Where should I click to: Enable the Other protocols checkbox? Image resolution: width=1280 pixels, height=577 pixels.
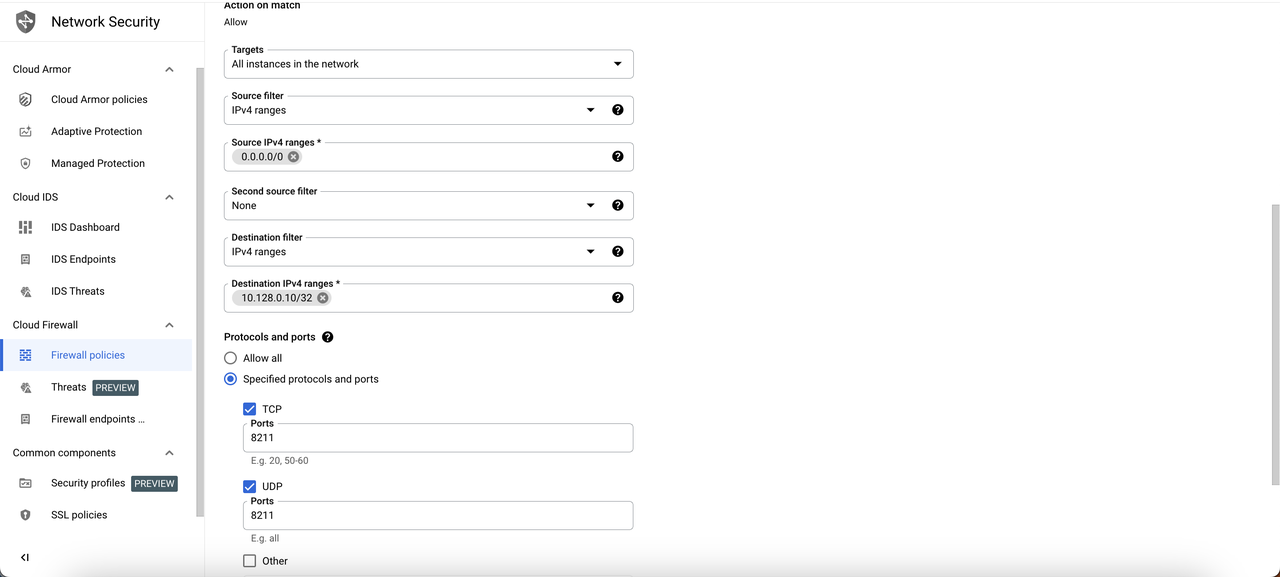(250, 561)
